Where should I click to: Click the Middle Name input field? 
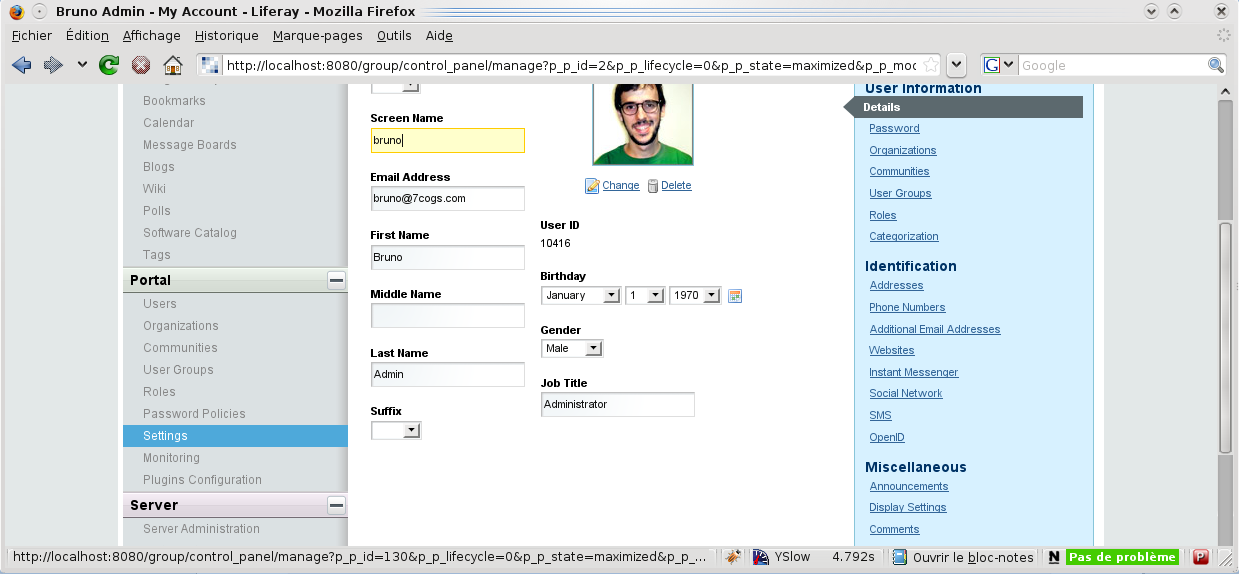coord(448,316)
